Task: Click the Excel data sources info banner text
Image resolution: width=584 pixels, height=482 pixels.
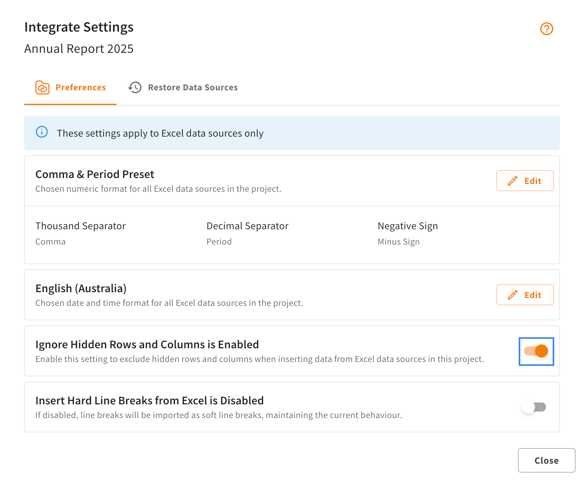Action: pyautogui.click(x=160, y=133)
